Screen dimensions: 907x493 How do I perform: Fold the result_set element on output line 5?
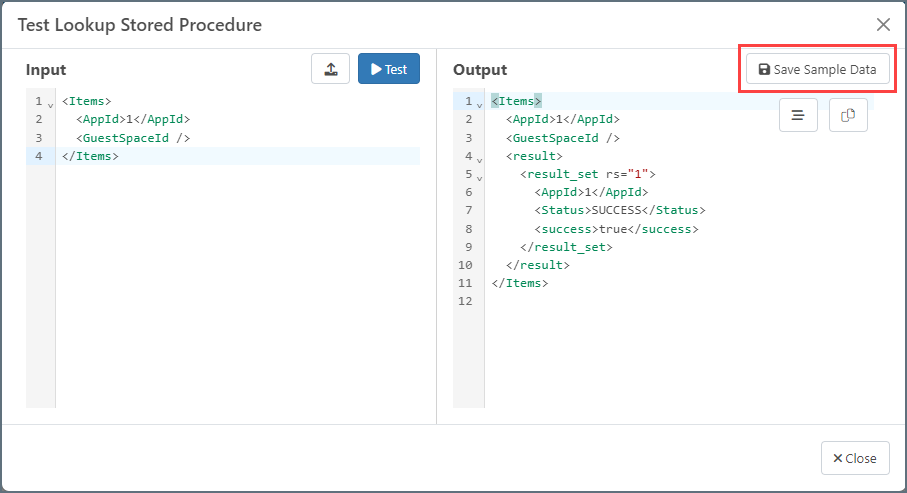[x=479, y=176]
